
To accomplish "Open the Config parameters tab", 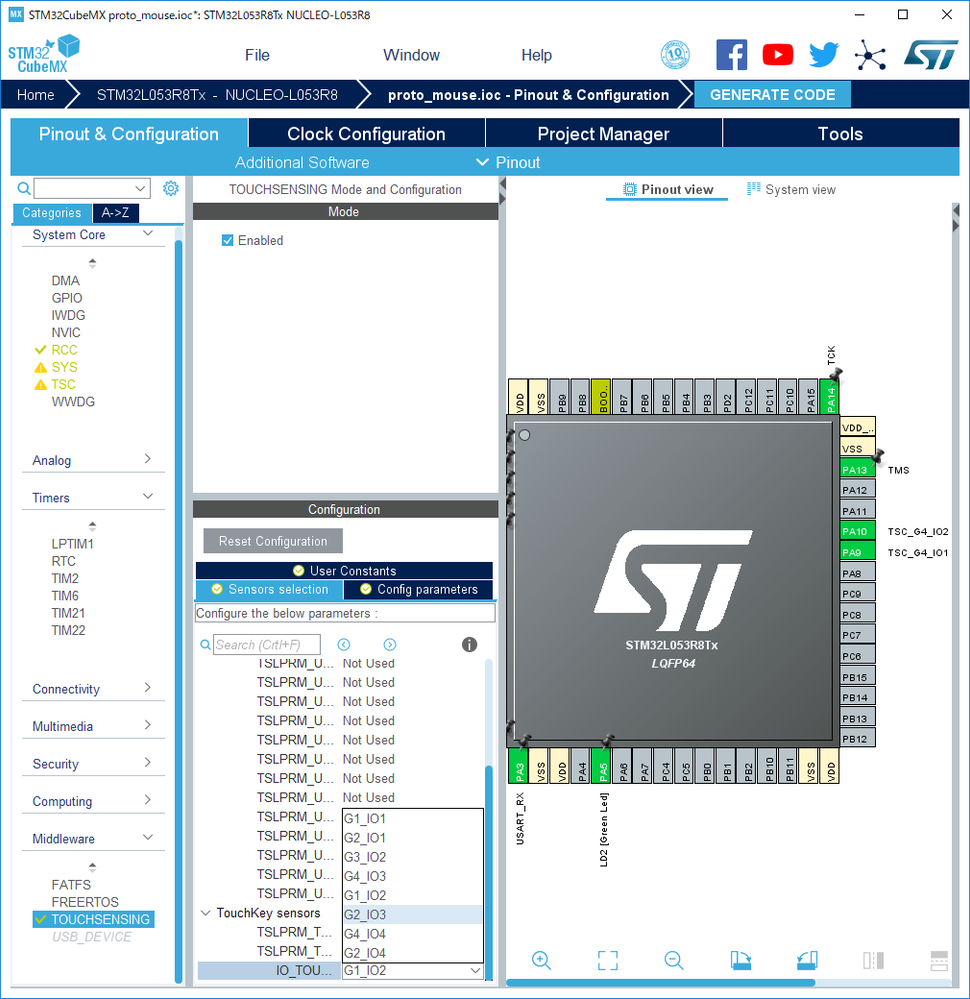I will [419, 589].
